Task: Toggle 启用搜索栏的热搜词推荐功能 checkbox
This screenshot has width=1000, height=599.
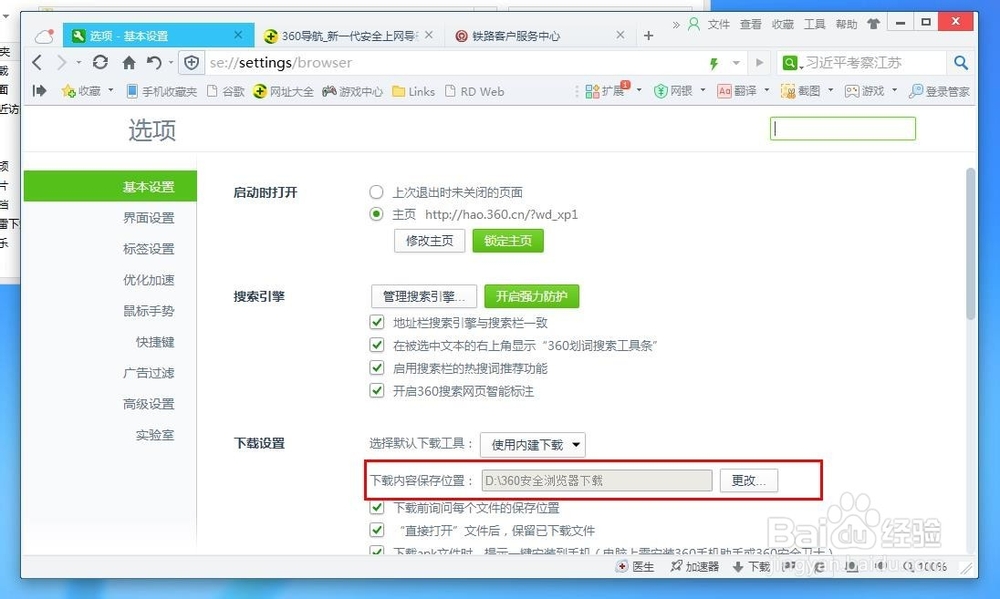Action: pos(377,367)
